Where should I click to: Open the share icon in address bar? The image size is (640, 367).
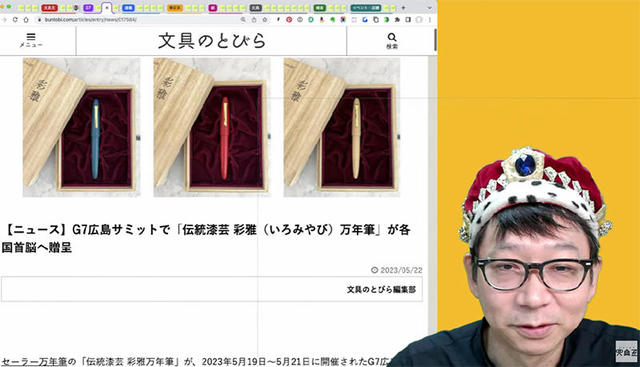click(254, 20)
